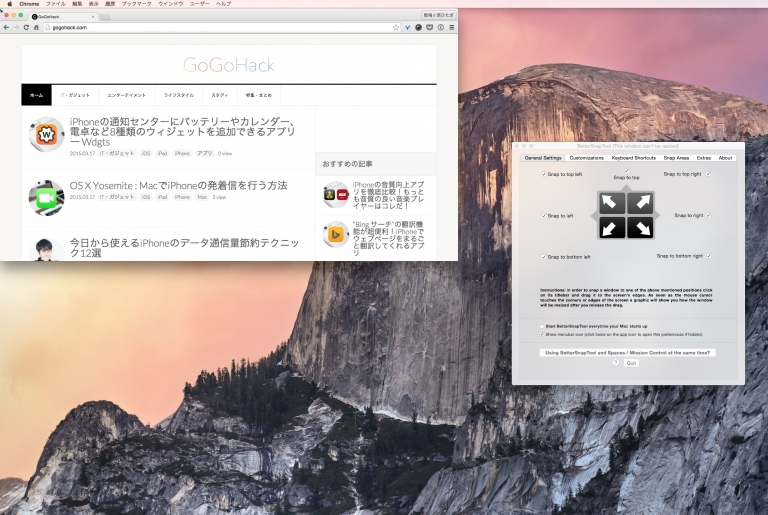Click the top-left arrow snap tile

[611, 203]
